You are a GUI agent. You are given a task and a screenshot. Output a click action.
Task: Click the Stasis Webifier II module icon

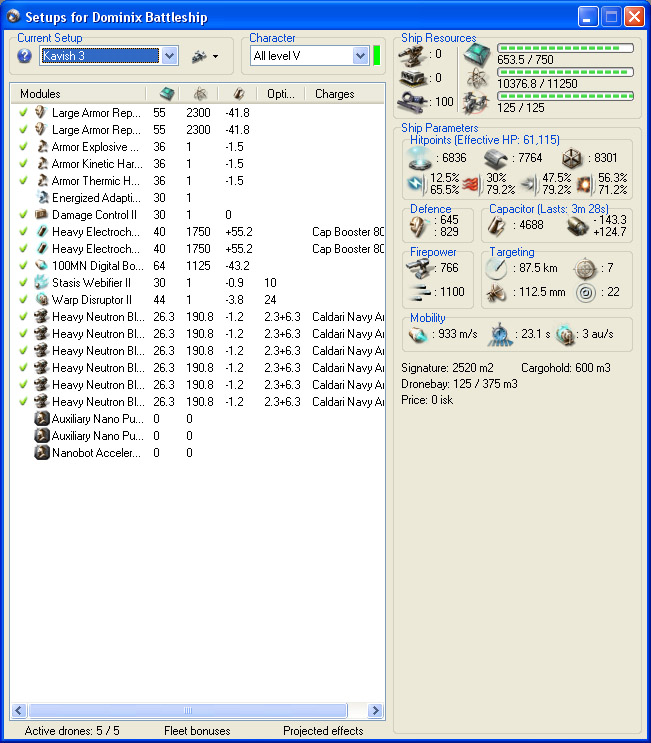(x=42, y=283)
